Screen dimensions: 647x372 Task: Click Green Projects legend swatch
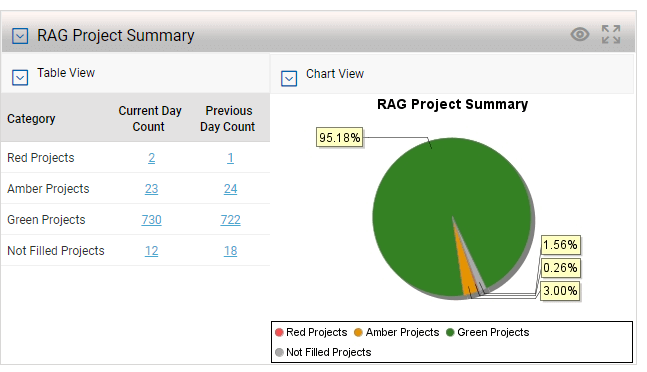tap(450, 332)
